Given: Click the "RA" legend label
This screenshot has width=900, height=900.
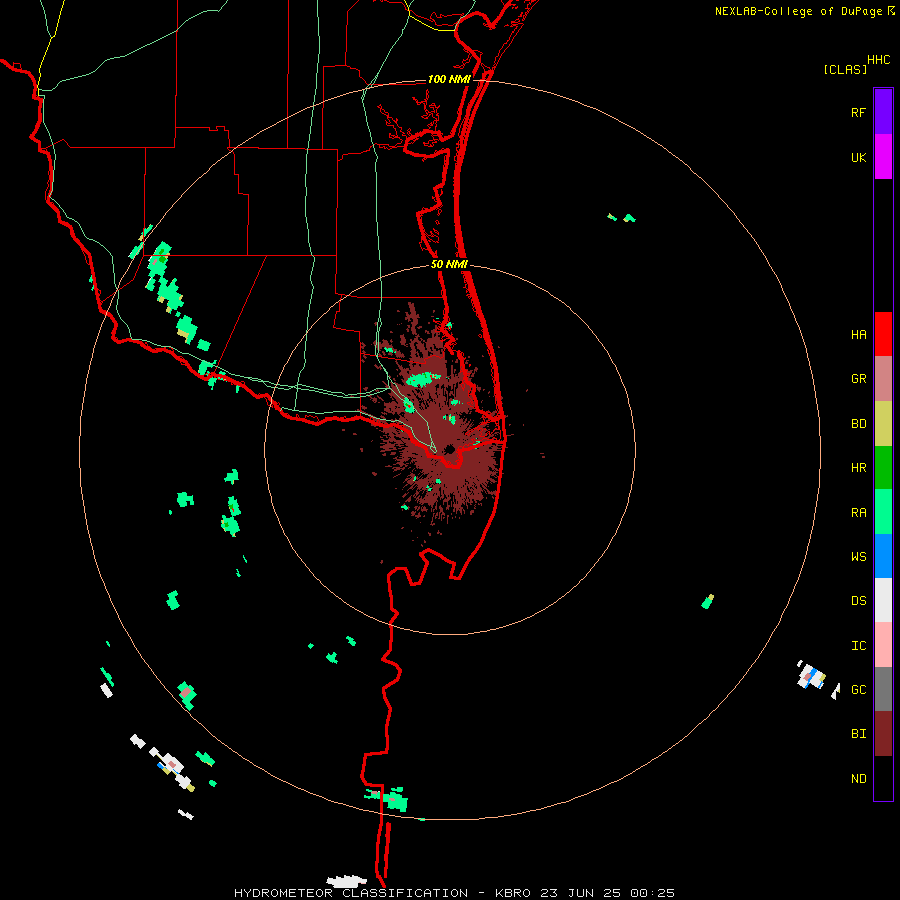Looking at the screenshot, I should tap(858, 513).
